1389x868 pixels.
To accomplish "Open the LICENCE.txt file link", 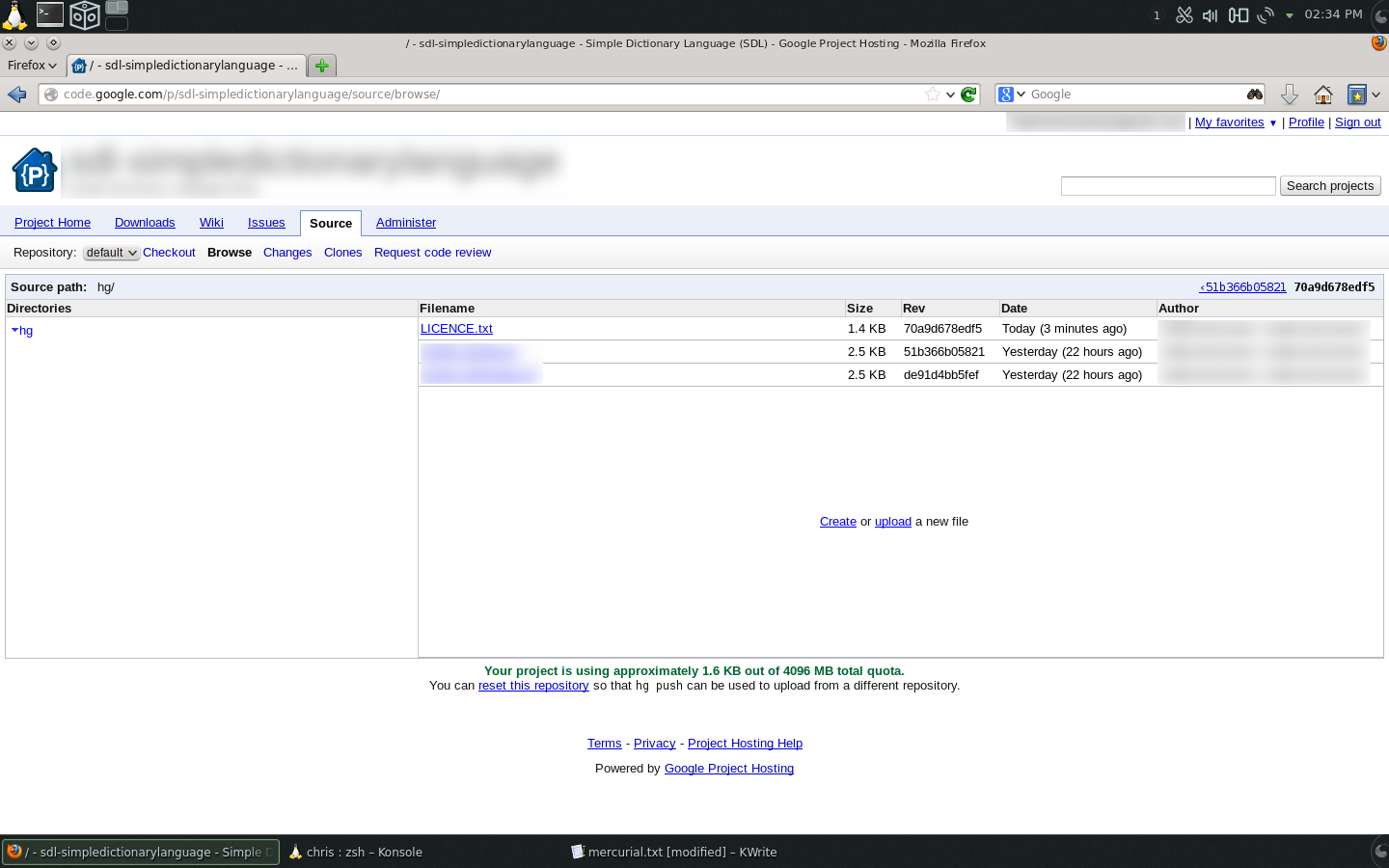I will coord(456,329).
